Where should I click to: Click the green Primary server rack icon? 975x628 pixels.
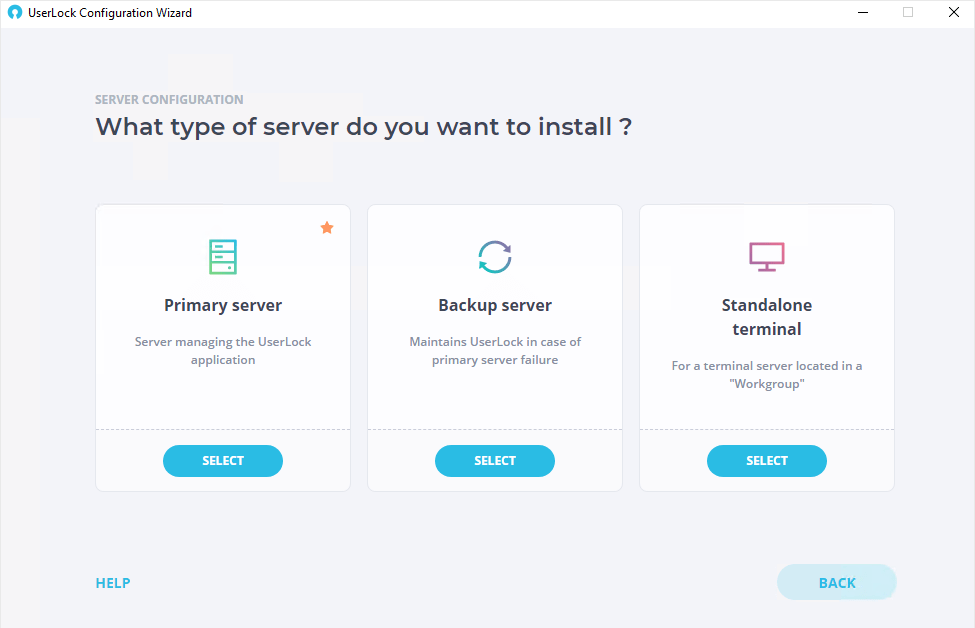pos(223,257)
